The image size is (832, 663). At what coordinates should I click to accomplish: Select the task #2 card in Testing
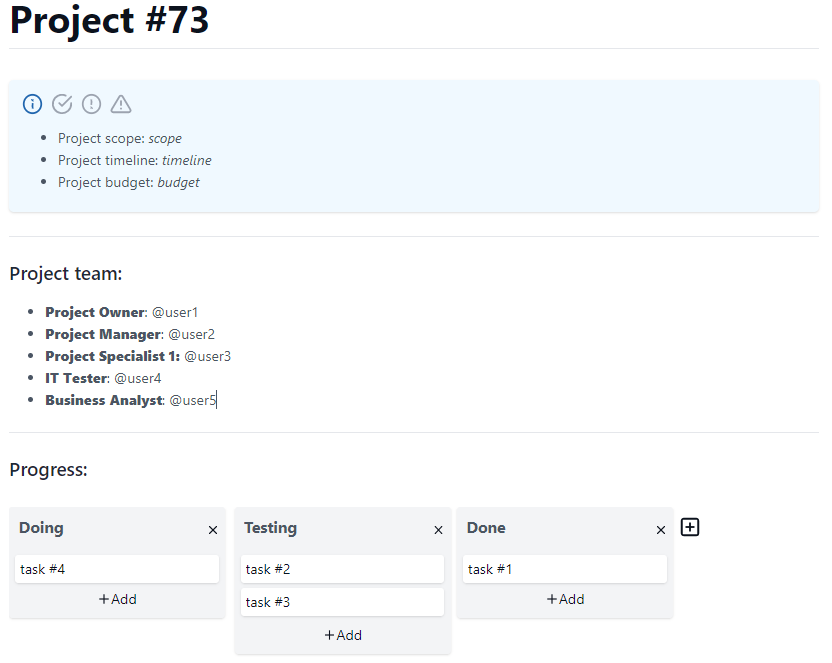point(342,568)
